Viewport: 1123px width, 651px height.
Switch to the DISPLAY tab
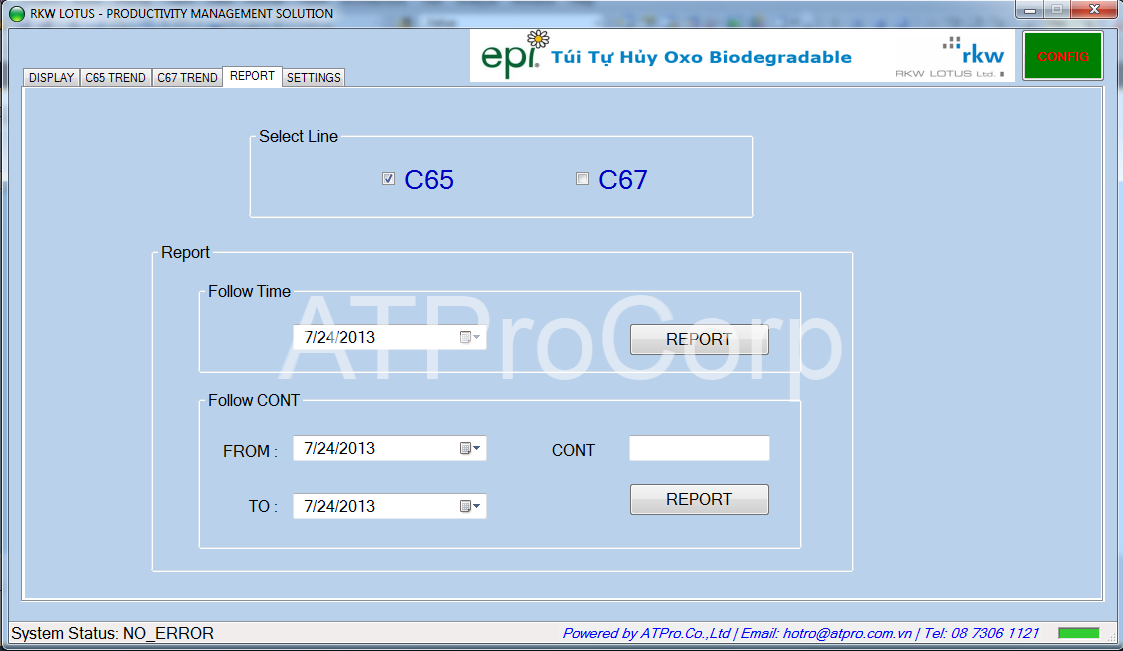click(x=52, y=77)
